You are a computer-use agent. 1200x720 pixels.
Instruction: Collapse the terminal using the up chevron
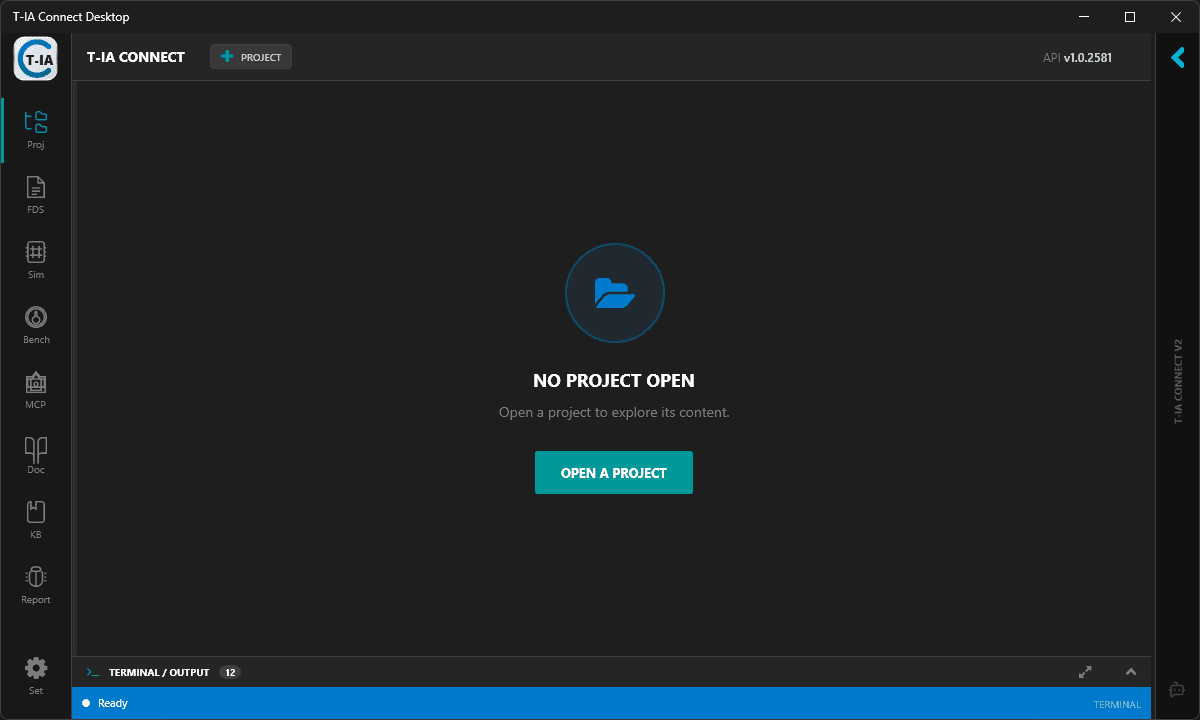pos(1131,672)
